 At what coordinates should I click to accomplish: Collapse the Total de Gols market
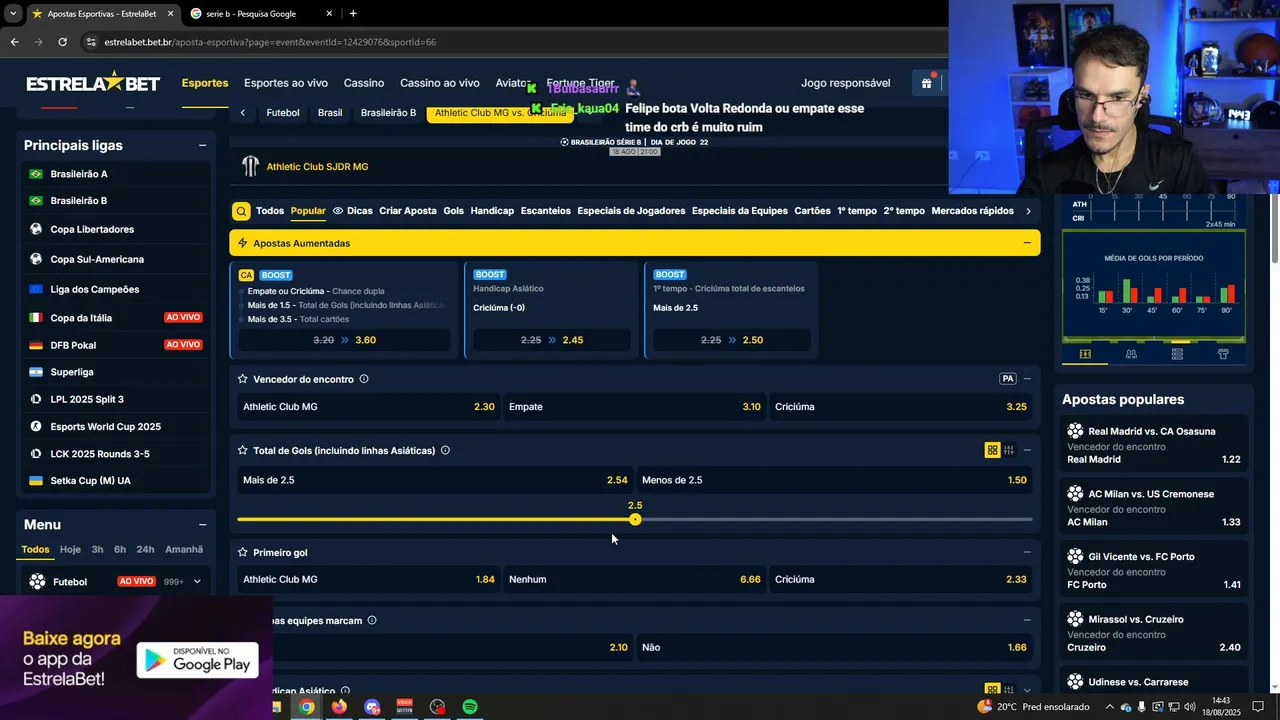(x=1027, y=450)
